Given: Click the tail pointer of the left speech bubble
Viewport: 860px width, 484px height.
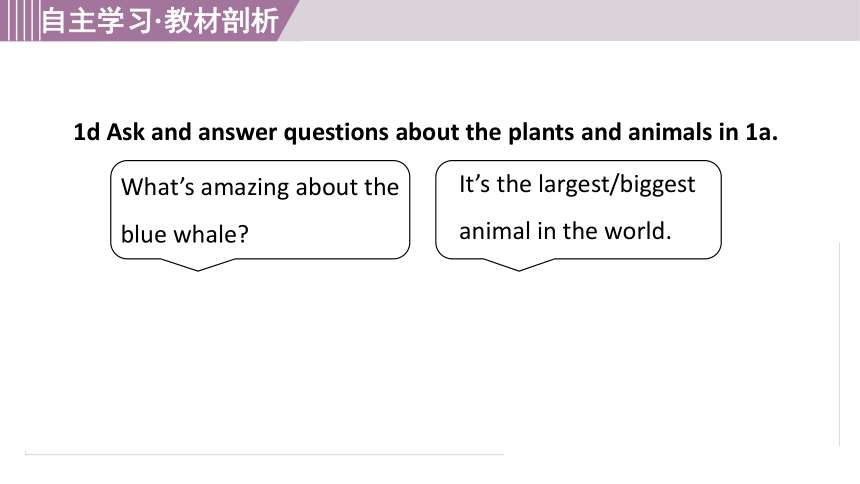Looking at the screenshot, I should point(198,264).
